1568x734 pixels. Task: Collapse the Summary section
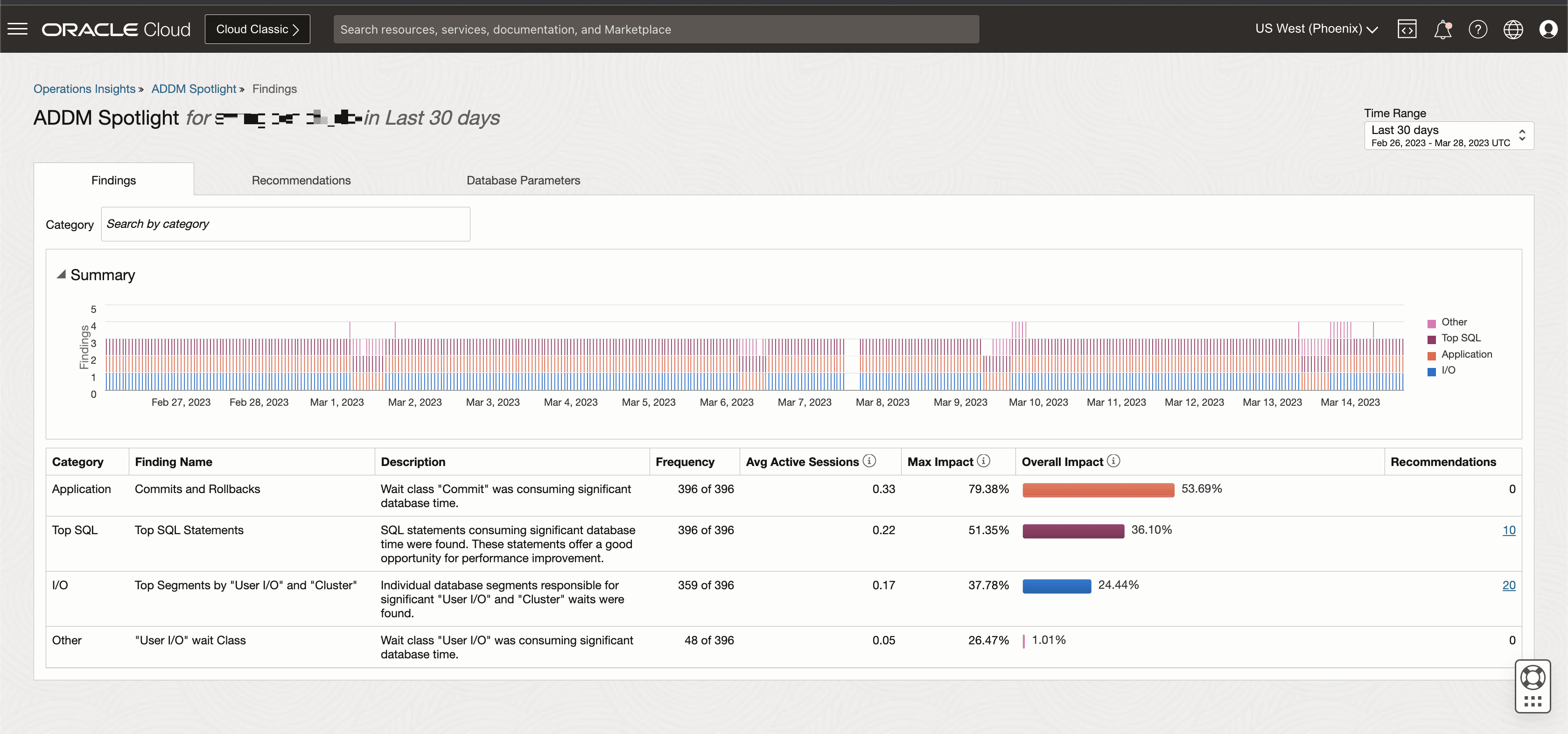pyautogui.click(x=63, y=274)
